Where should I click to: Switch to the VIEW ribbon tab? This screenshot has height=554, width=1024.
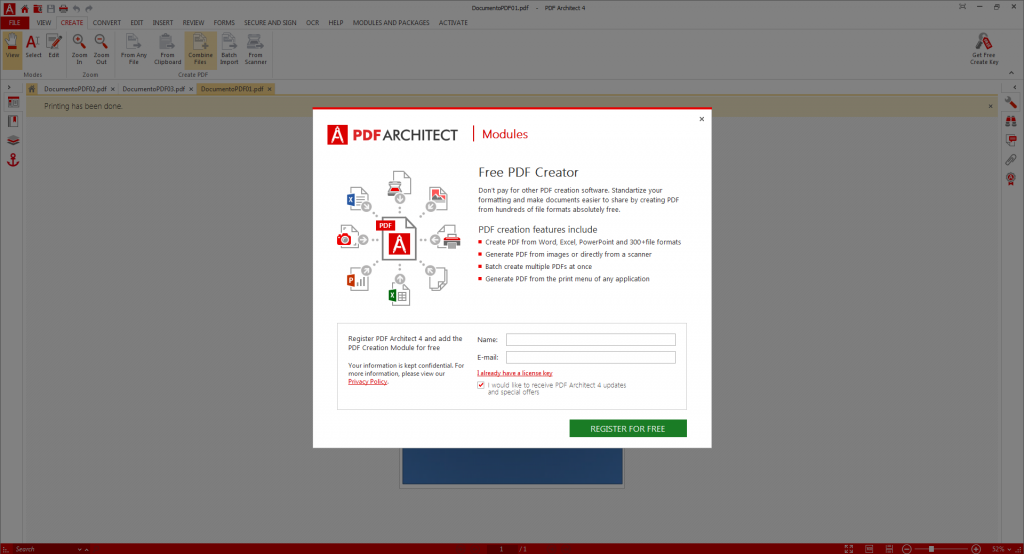pyautogui.click(x=44, y=22)
